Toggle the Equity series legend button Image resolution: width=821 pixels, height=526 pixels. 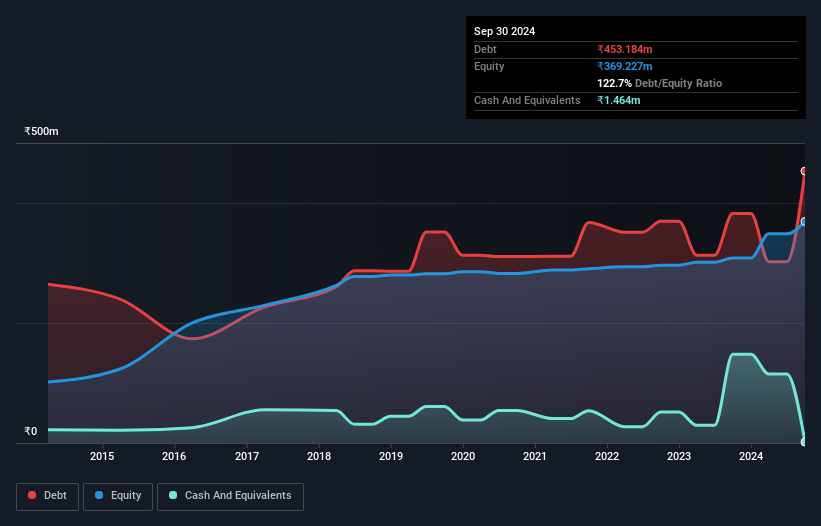pyautogui.click(x=118, y=496)
